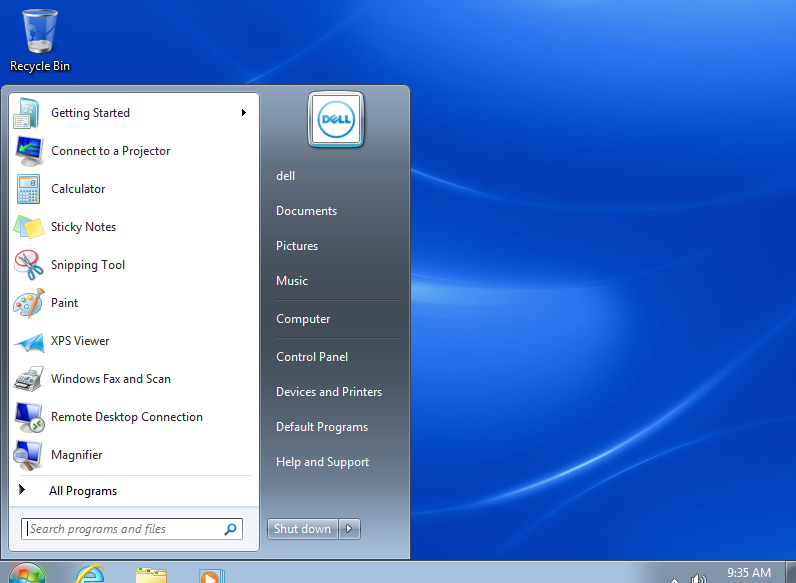Click the XPS Viewer label

pos(80,341)
